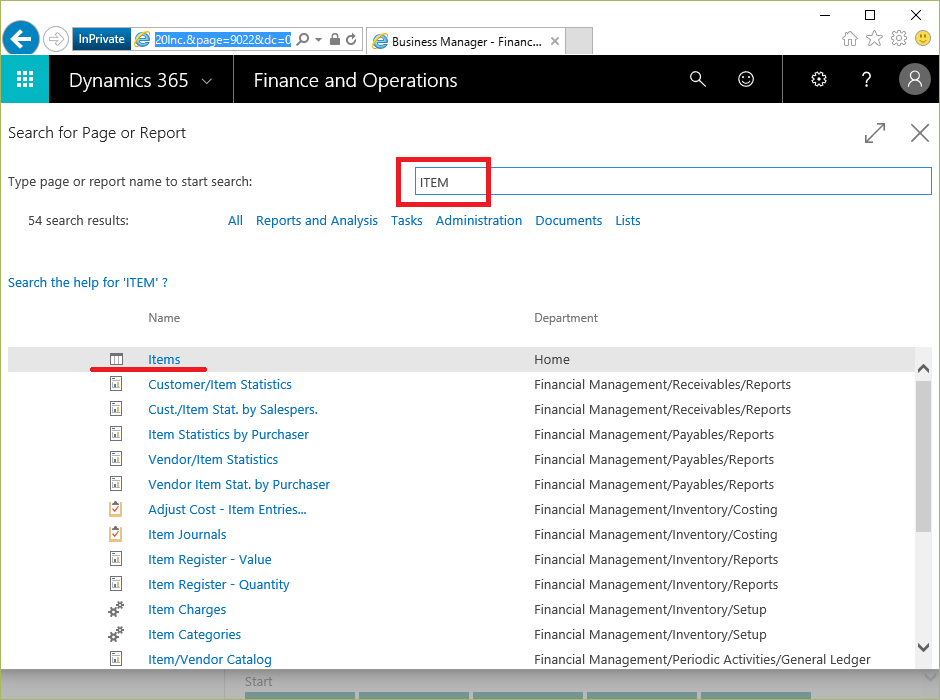Filter results by Tasks
The height and width of the screenshot is (700, 940).
pyautogui.click(x=406, y=221)
